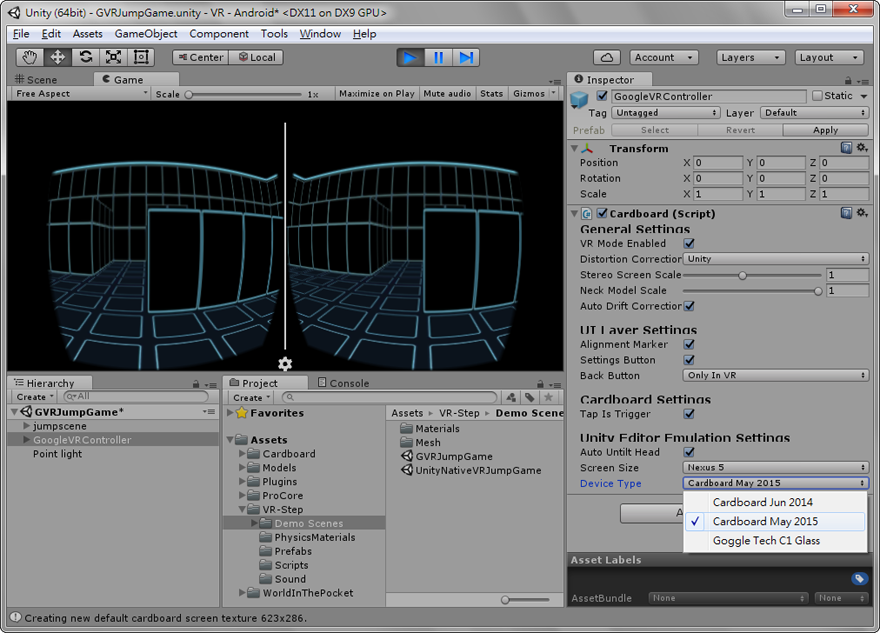880x633 pixels.
Task: Open the Screen Size dropdown
Action: coord(776,467)
